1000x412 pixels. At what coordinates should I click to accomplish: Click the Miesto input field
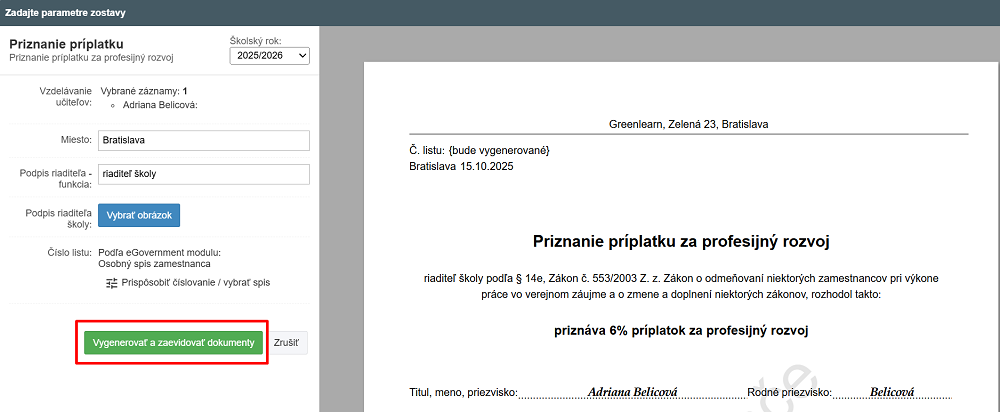click(203, 140)
